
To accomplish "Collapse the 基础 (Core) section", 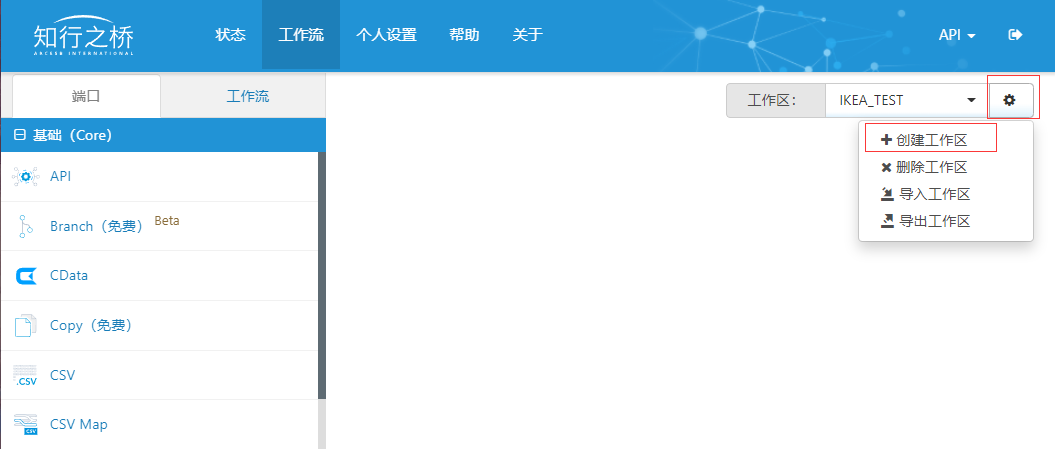I will click(x=20, y=135).
